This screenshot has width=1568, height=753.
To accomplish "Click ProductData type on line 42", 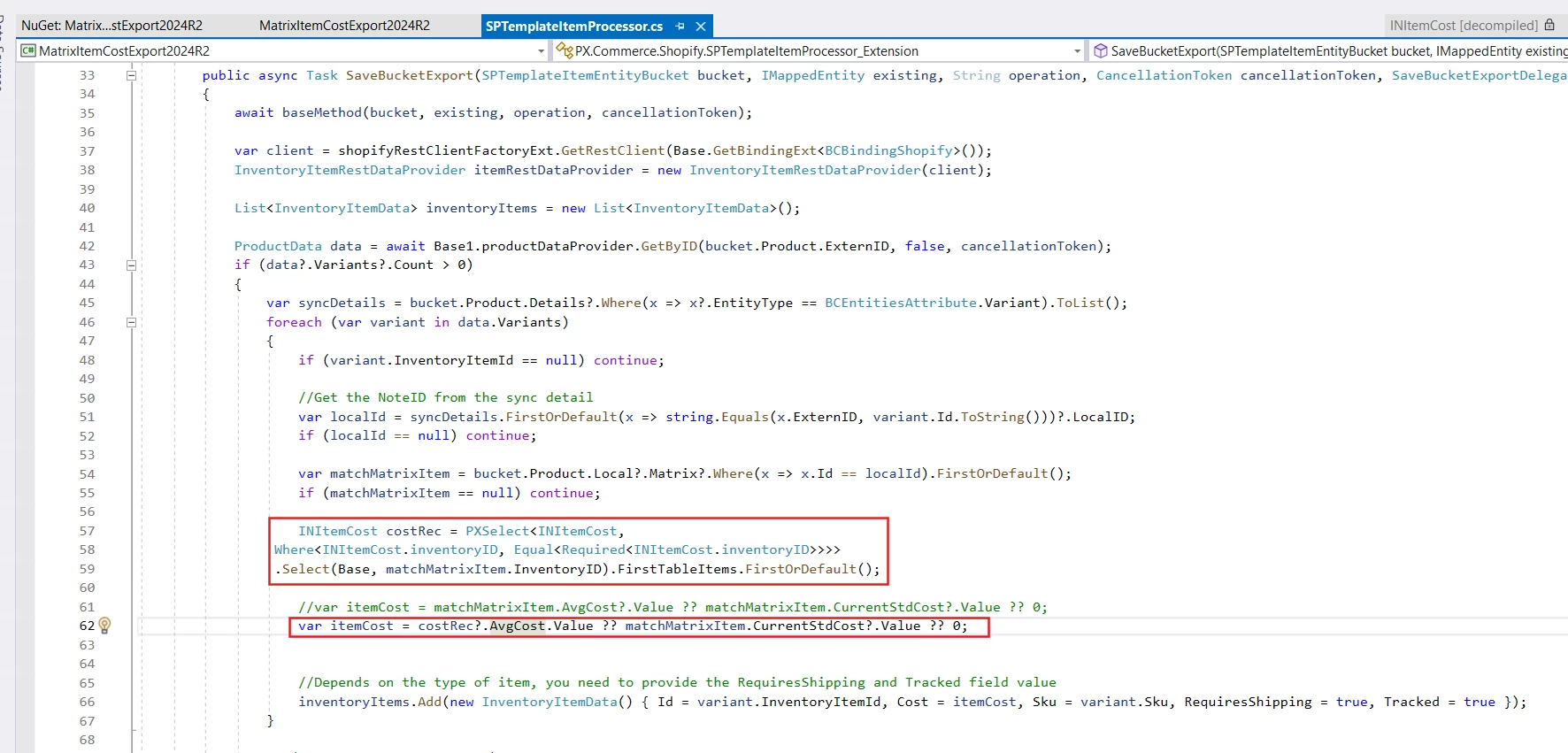I will [x=278, y=246].
